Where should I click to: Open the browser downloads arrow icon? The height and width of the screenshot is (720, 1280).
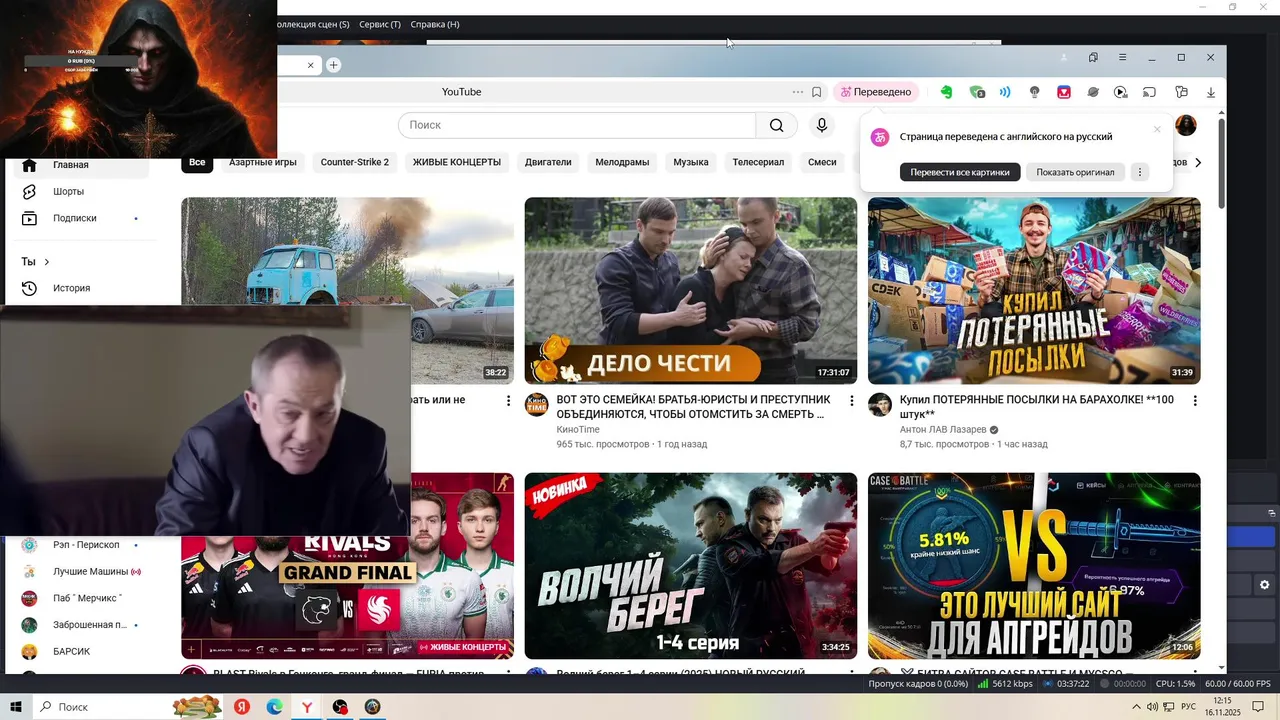pos(1211,92)
